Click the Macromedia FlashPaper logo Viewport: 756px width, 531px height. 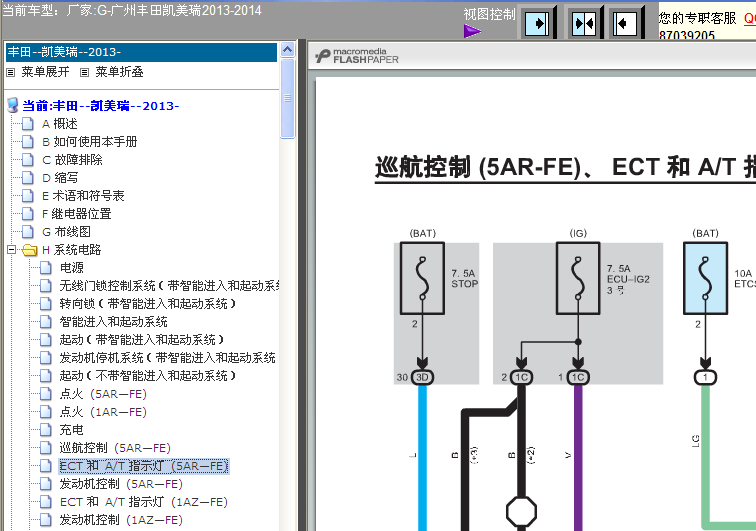click(x=357, y=56)
